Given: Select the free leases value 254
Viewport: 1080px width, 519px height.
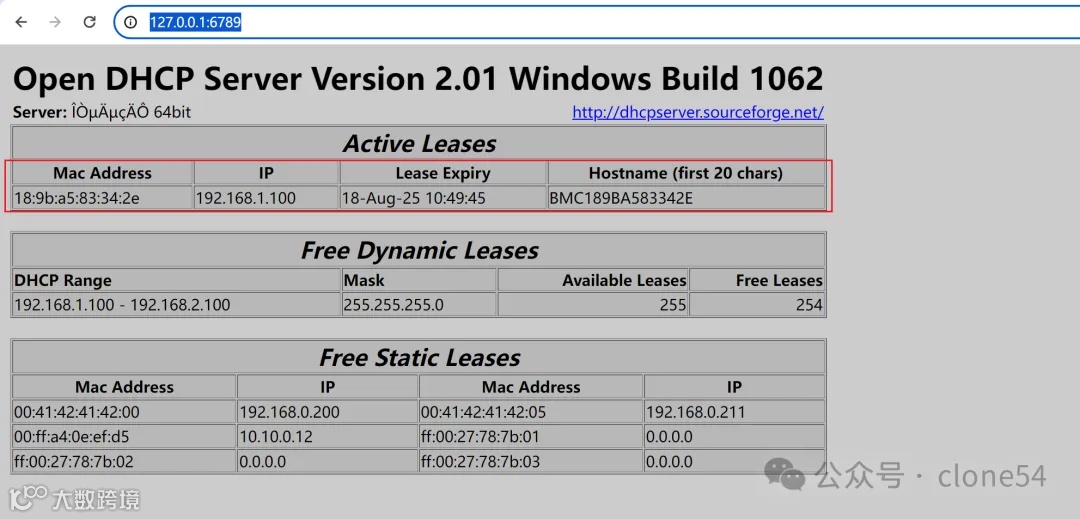Looking at the screenshot, I should [809, 304].
